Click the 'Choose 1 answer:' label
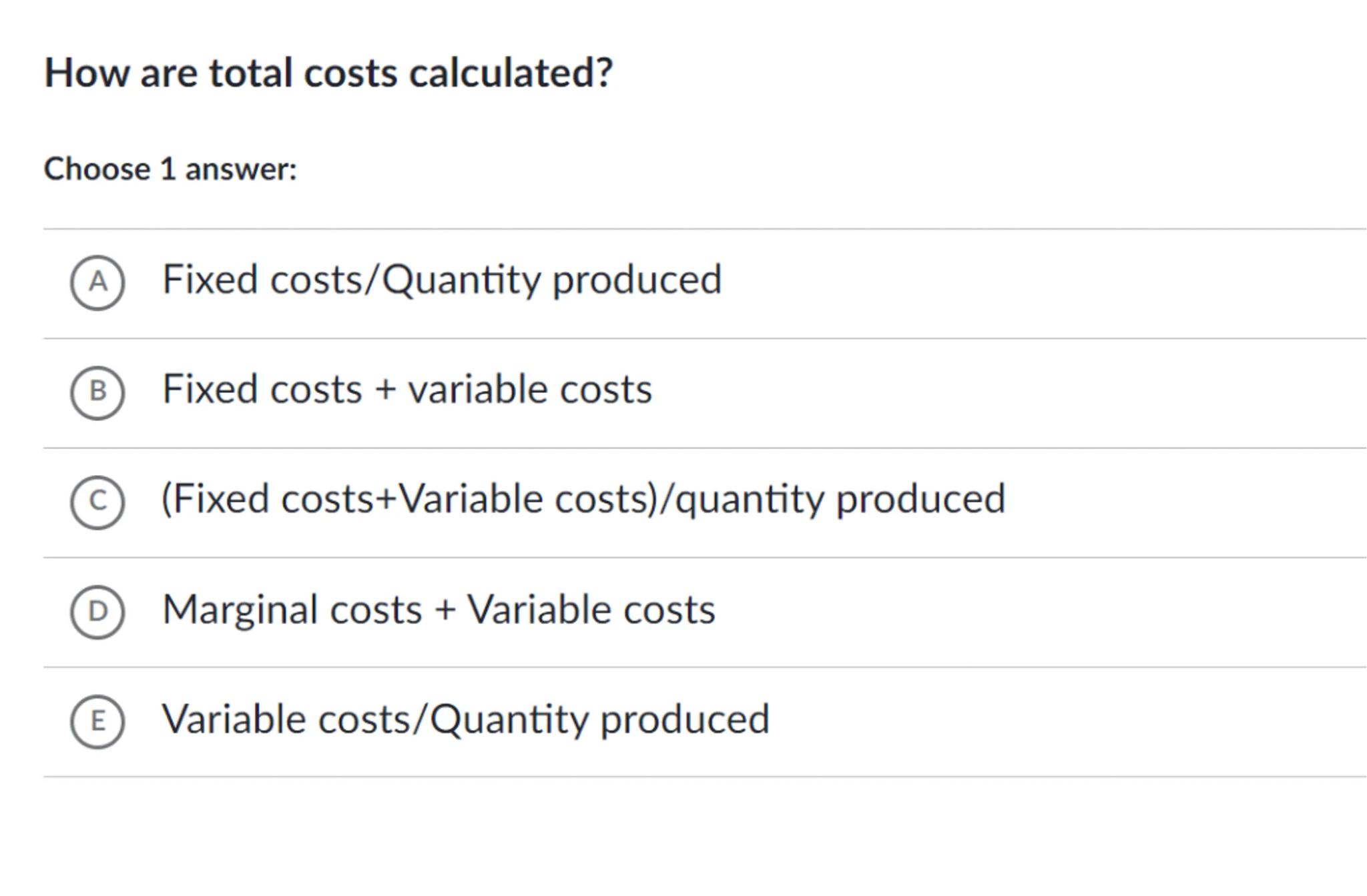 tap(170, 169)
